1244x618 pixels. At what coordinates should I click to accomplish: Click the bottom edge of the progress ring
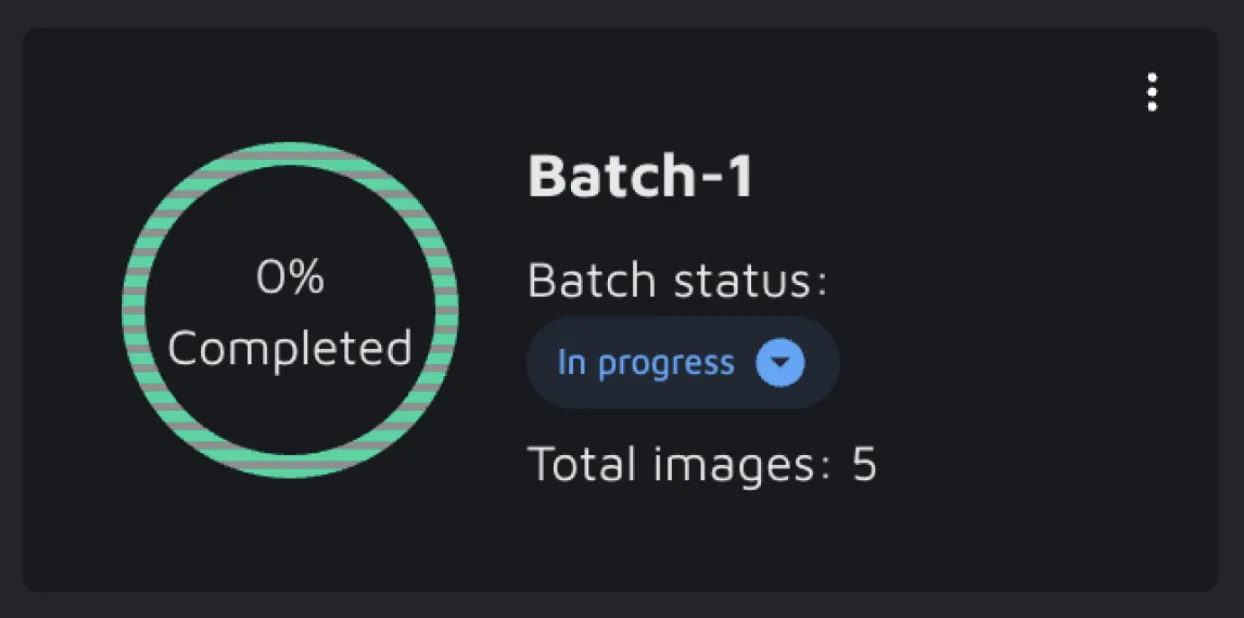pos(290,466)
